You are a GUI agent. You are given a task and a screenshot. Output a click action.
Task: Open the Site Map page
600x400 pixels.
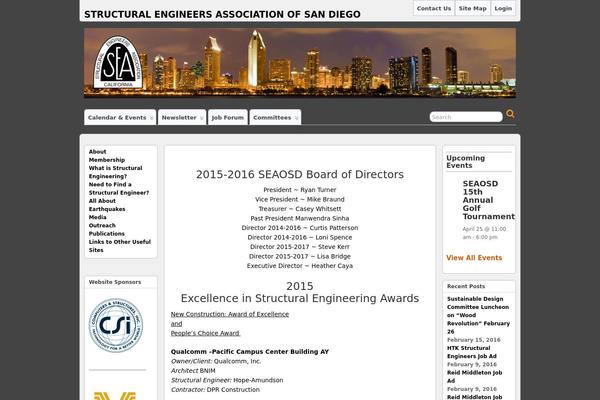(473, 8)
